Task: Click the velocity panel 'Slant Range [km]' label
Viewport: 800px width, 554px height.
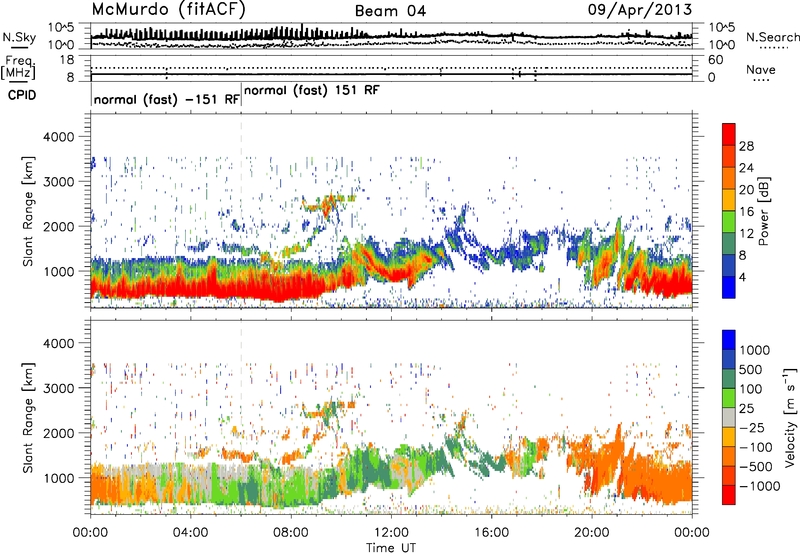Action: coord(28,417)
